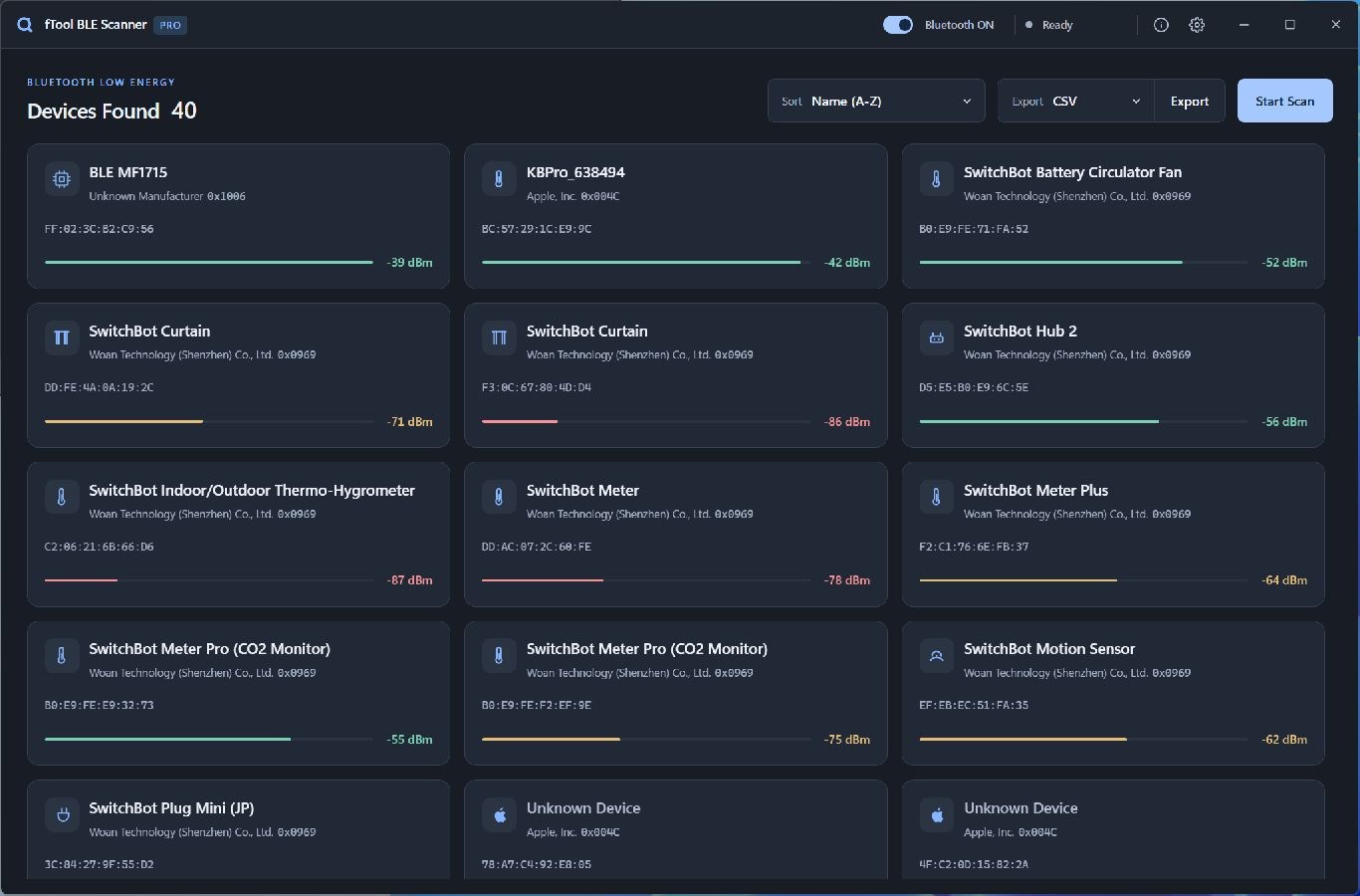Viewport: 1360px width, 896px height.
Task: Click the Indoor/Outdoor Thermo-Hygrometer thermometer icon
Action: pyautogui.click(x=62, y=497)
